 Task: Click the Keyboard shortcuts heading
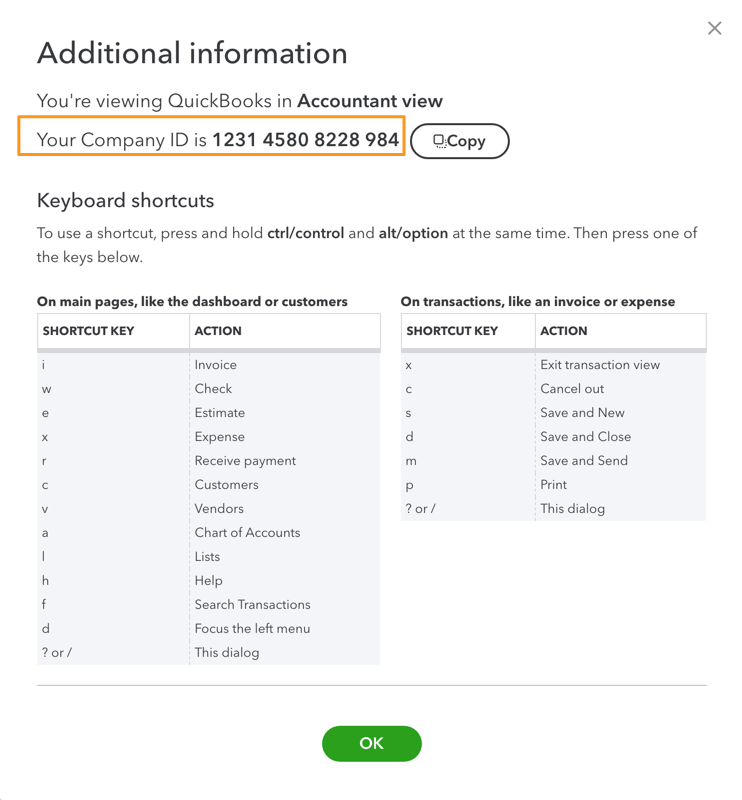(x=126, y=200)
